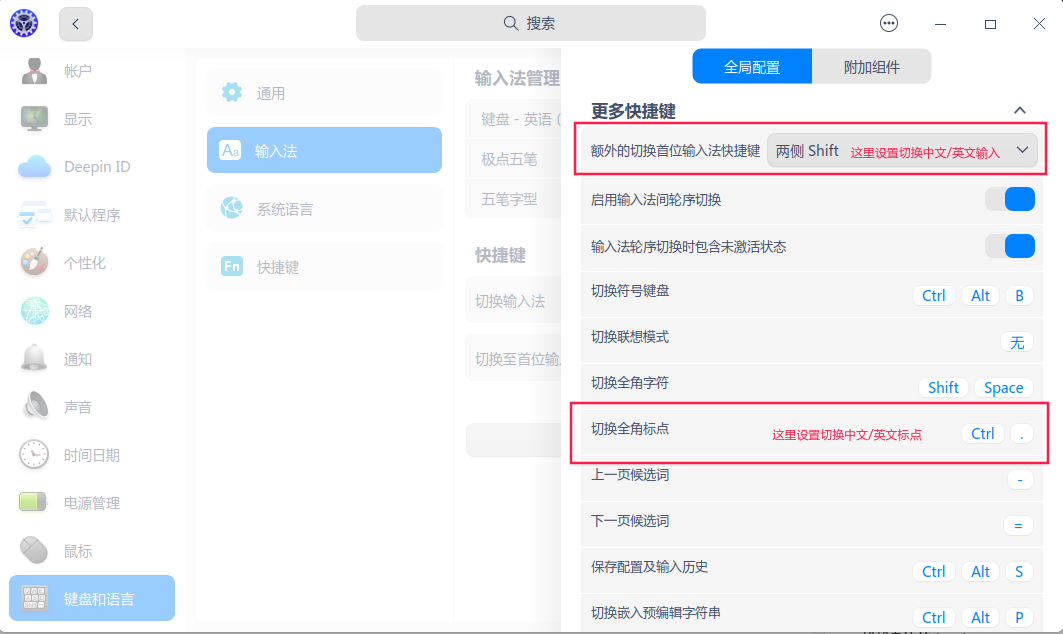The width and height of the screenshot is (1063, 634).
Task: Open 时间日期 label in sidebar
Action: 92,455
